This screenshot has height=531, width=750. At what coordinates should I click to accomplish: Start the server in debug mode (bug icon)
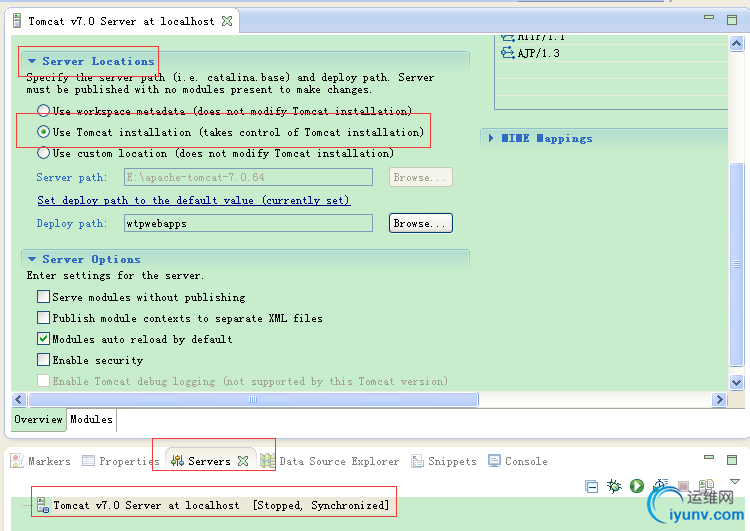click(x=614, y=487)
